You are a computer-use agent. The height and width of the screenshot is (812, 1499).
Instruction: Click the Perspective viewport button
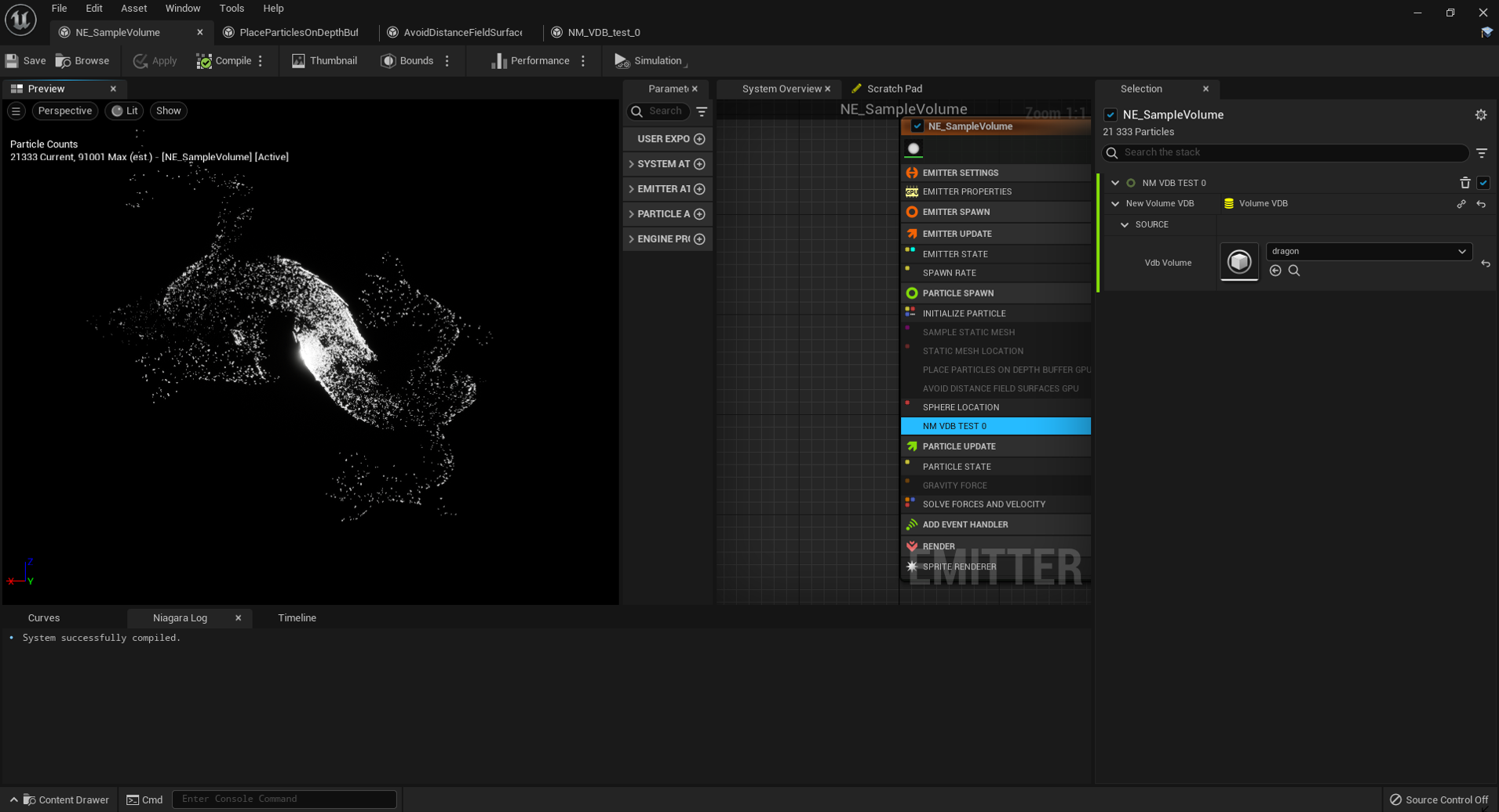click(64, 111)
